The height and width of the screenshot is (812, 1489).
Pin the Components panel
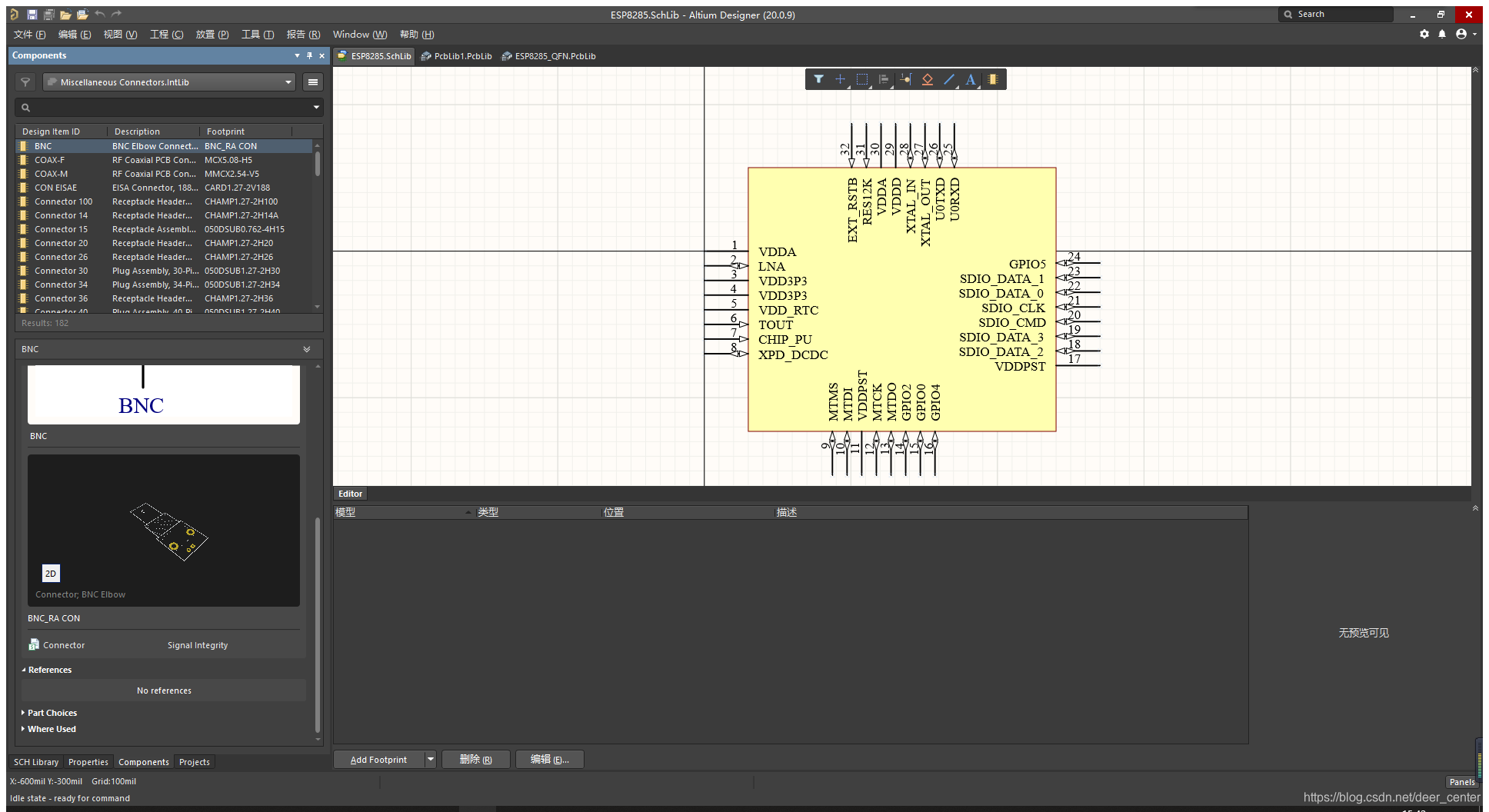pos(309,55)
